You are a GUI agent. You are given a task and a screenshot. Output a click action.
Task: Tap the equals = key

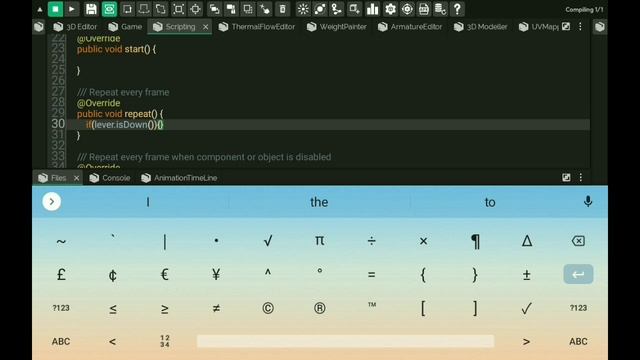tap(371, 275)
